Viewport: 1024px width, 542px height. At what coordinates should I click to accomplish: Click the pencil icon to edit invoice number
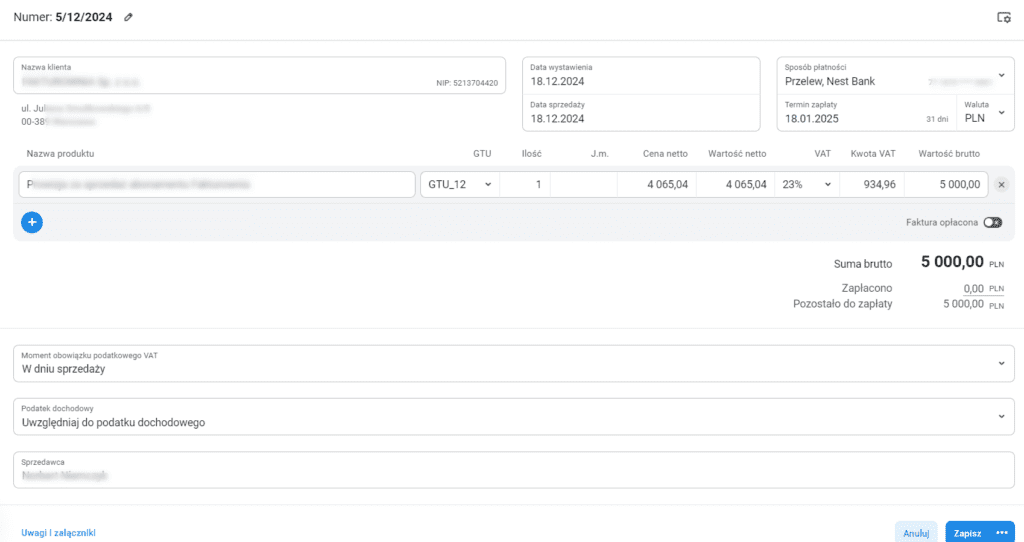point(128,17)
